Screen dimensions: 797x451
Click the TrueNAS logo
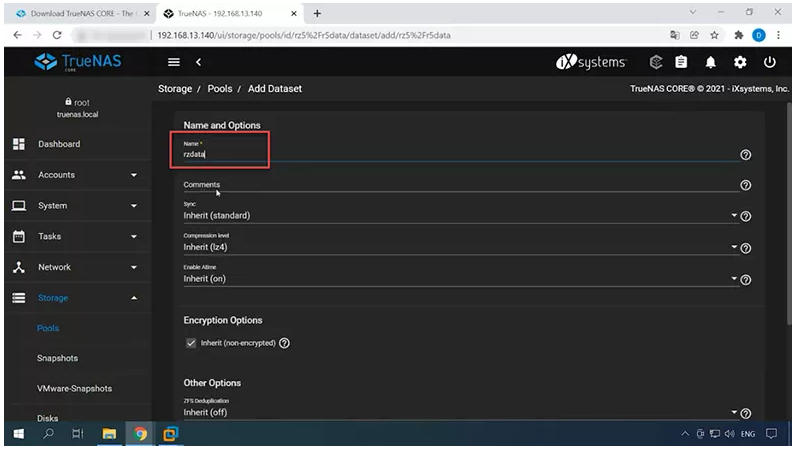point(78,62)
